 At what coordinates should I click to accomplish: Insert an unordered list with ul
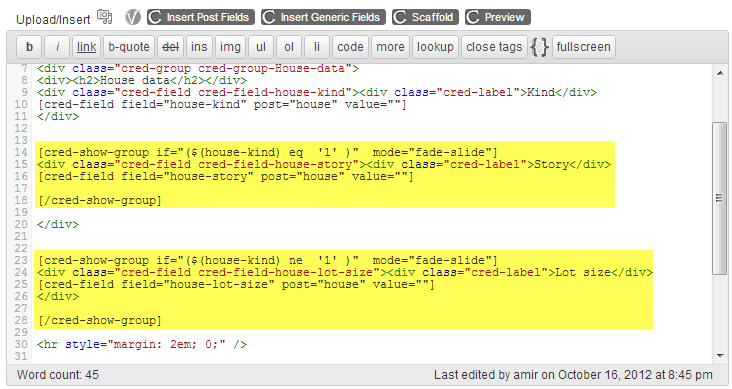pyautogui.click(x=261, y=47)
